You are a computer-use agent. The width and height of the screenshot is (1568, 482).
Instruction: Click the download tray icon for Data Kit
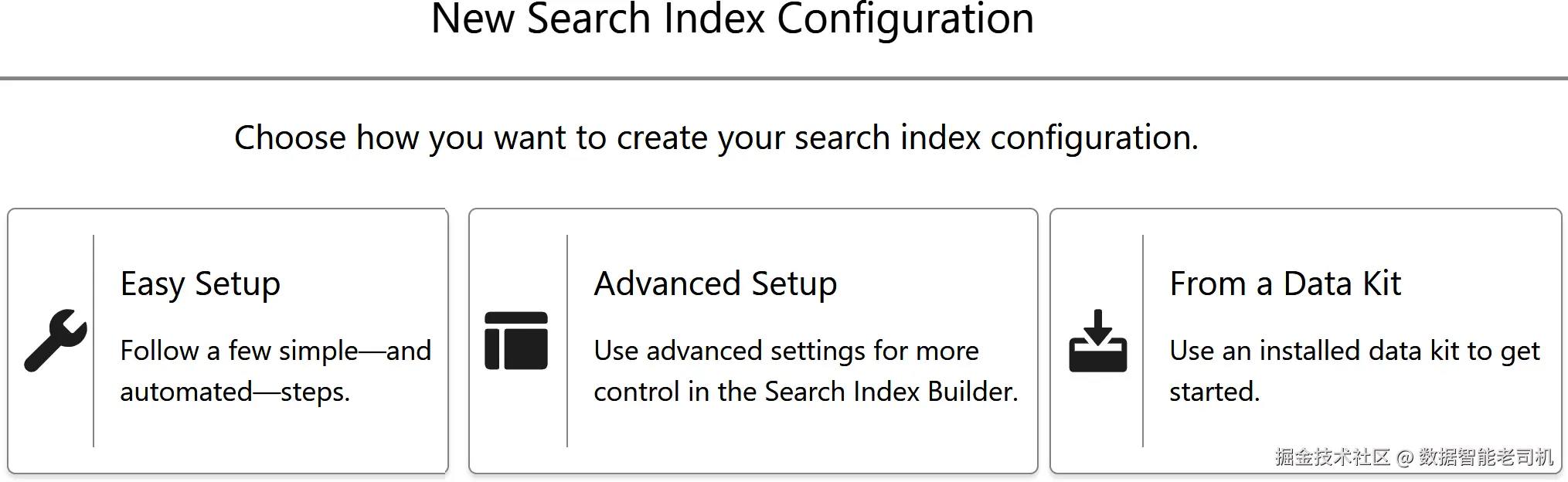point(1097,341)
